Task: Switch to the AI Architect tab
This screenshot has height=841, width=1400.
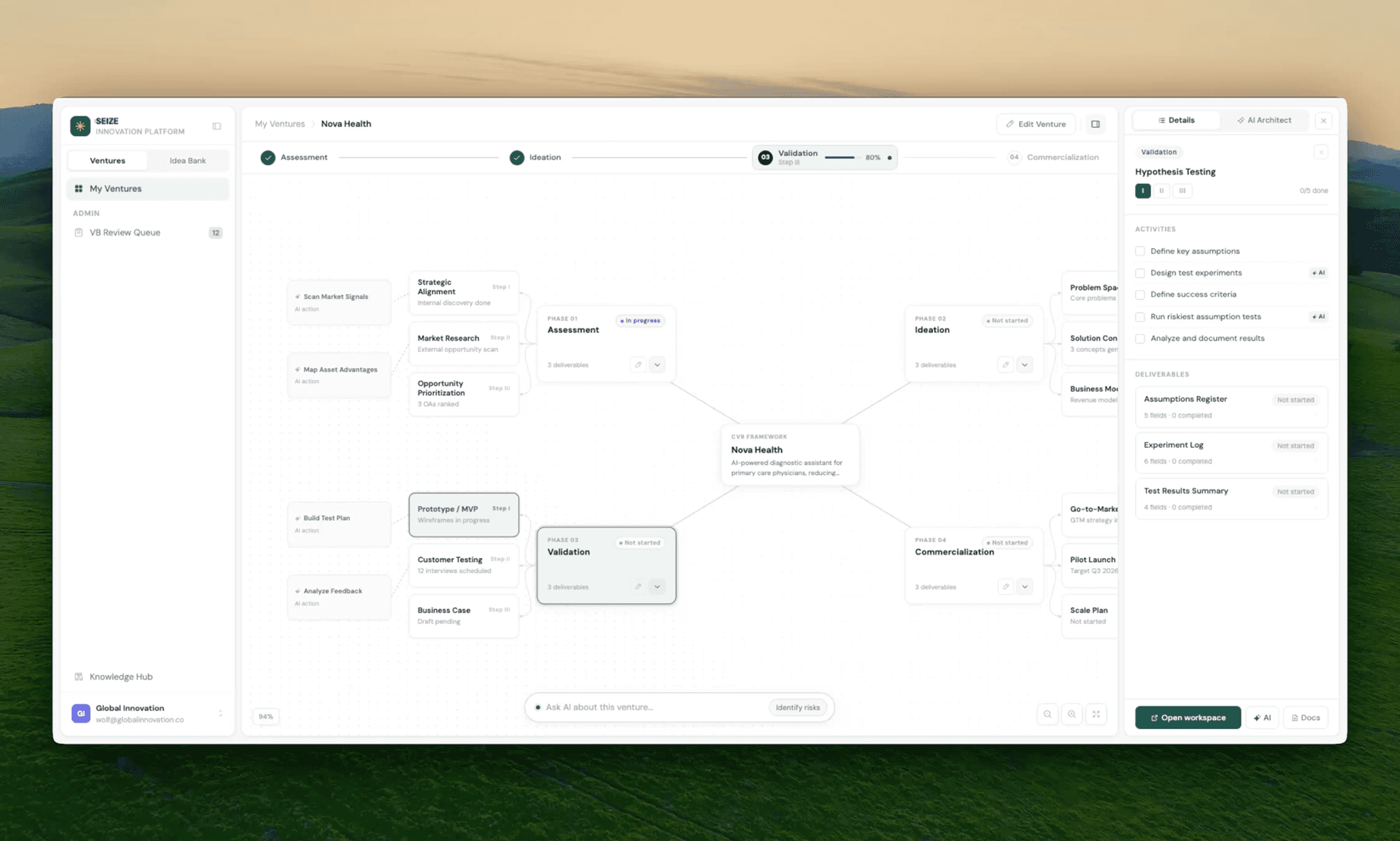Action: (1264, 120)
